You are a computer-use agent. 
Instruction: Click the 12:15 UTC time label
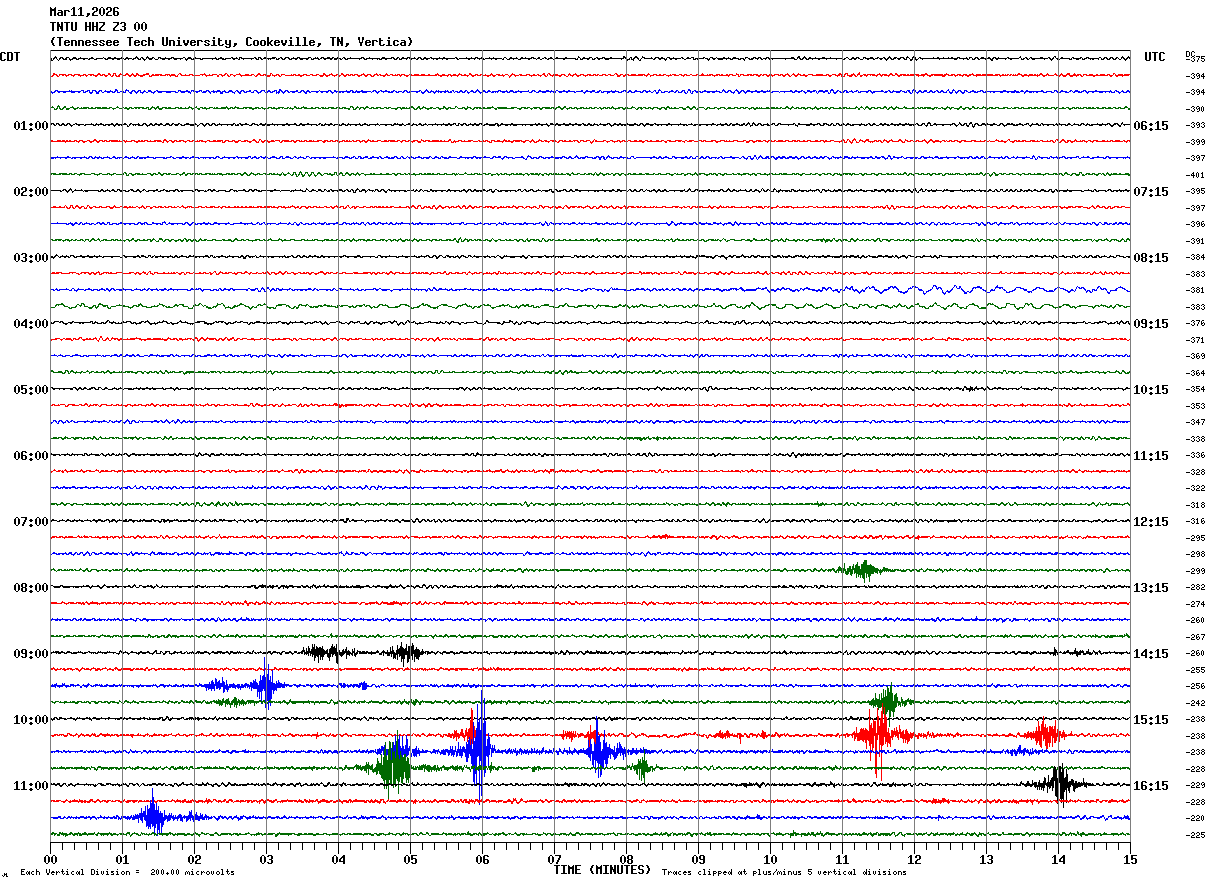click(1151, 522)
